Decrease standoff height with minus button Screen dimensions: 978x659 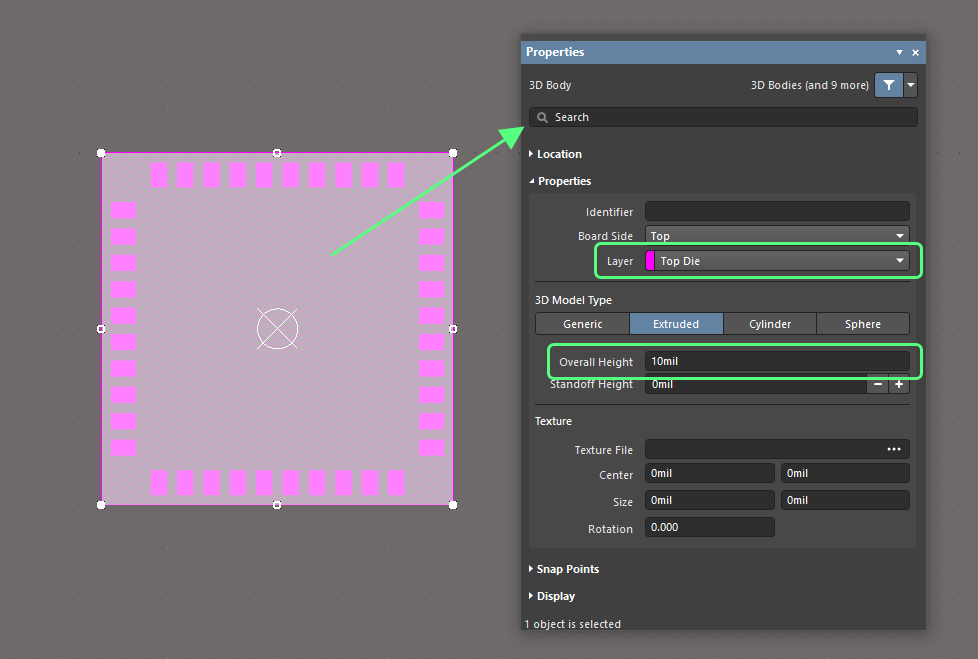pyautogui.click(x=877, y=384)
